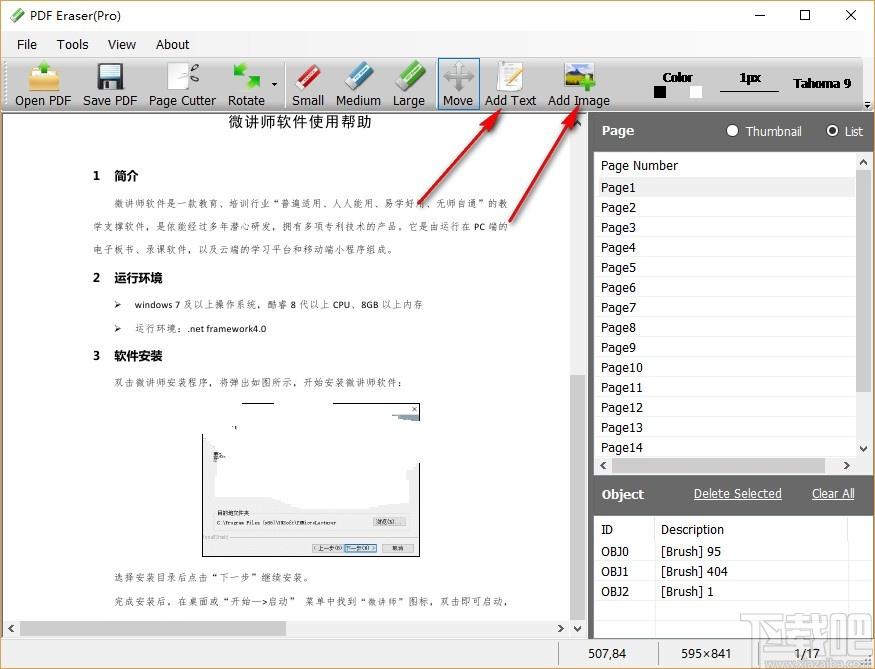Click the Delete Selected link

[x=737, y=494]
